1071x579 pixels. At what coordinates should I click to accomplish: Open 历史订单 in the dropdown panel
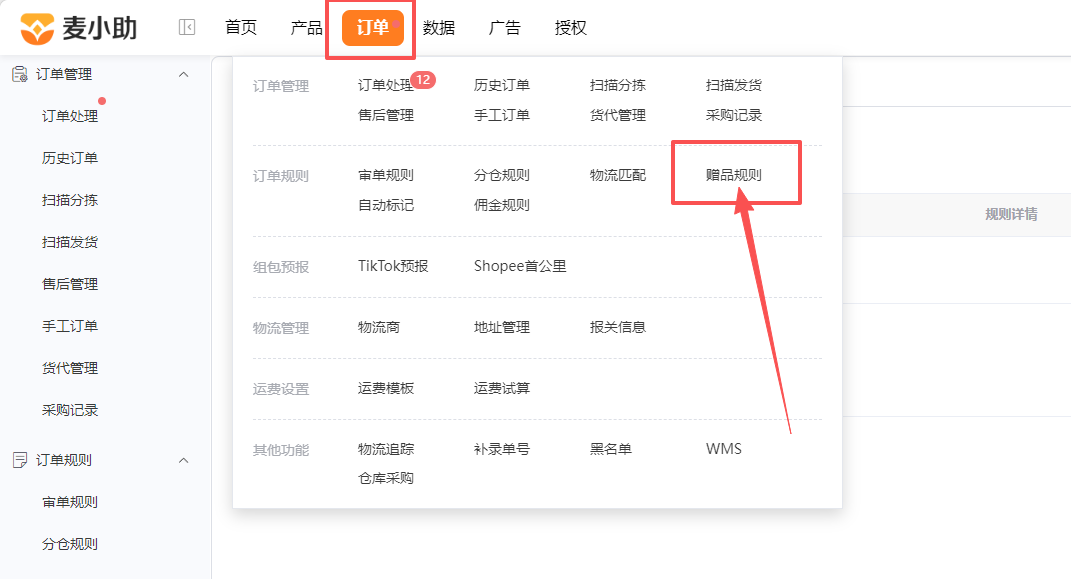[x=502, y=85]
